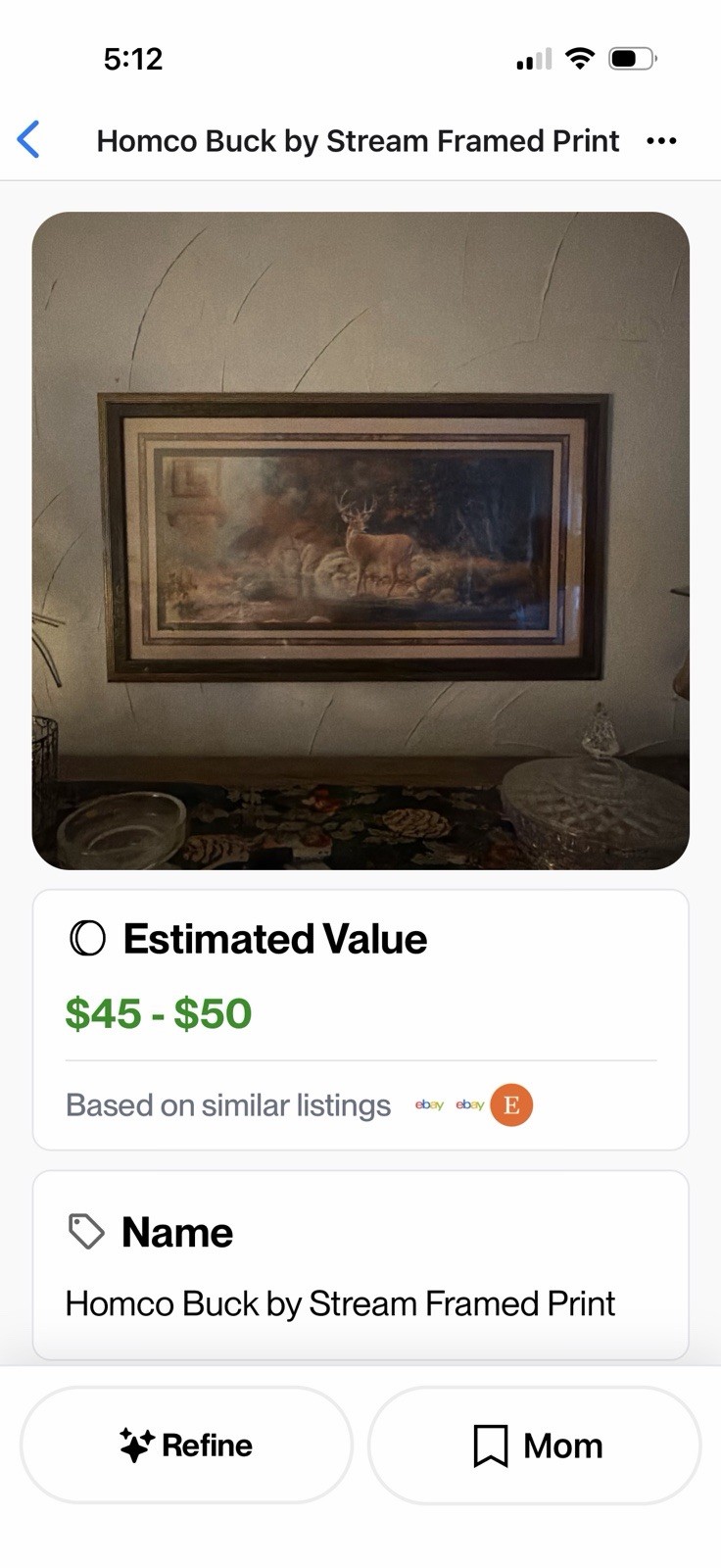Tap the sparkle icon on Refine
The width and height of the screenshot is (721, 1568).
click(x=136, y=1445)
